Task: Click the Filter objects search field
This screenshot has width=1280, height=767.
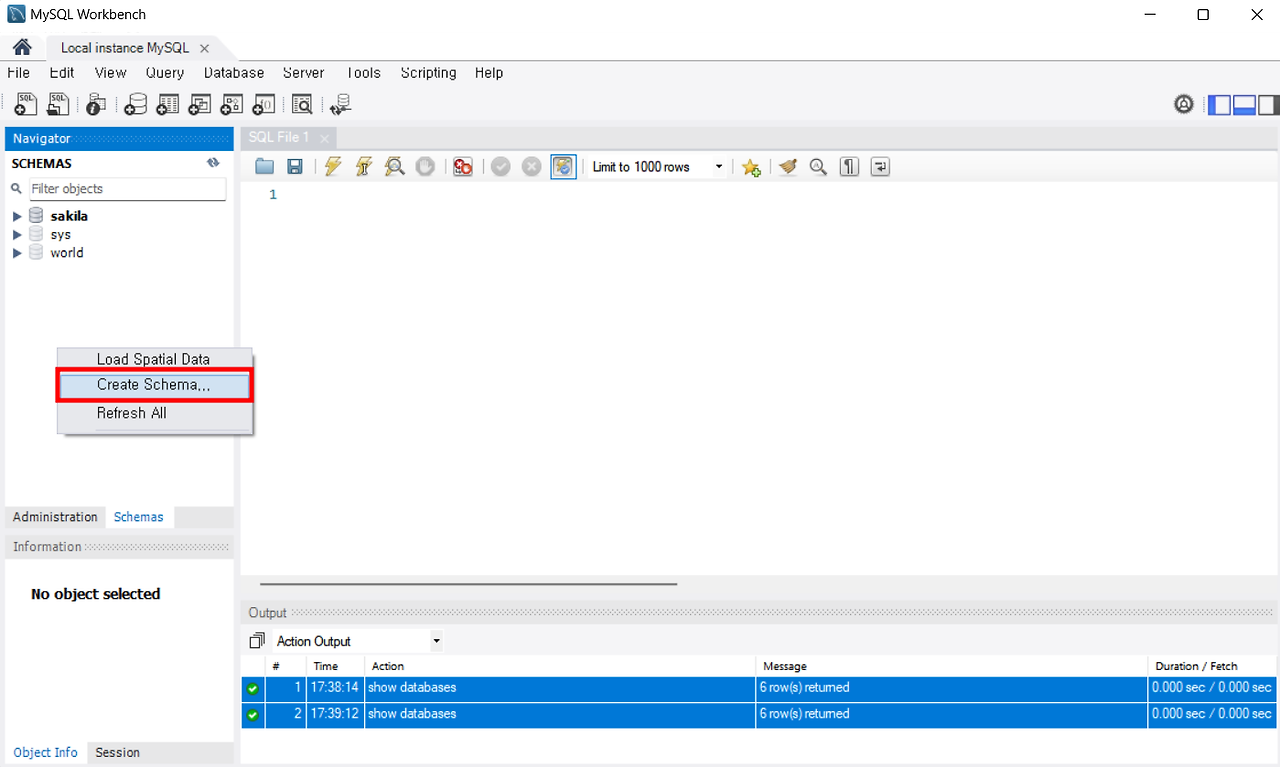Action: [x=126, y=189]
